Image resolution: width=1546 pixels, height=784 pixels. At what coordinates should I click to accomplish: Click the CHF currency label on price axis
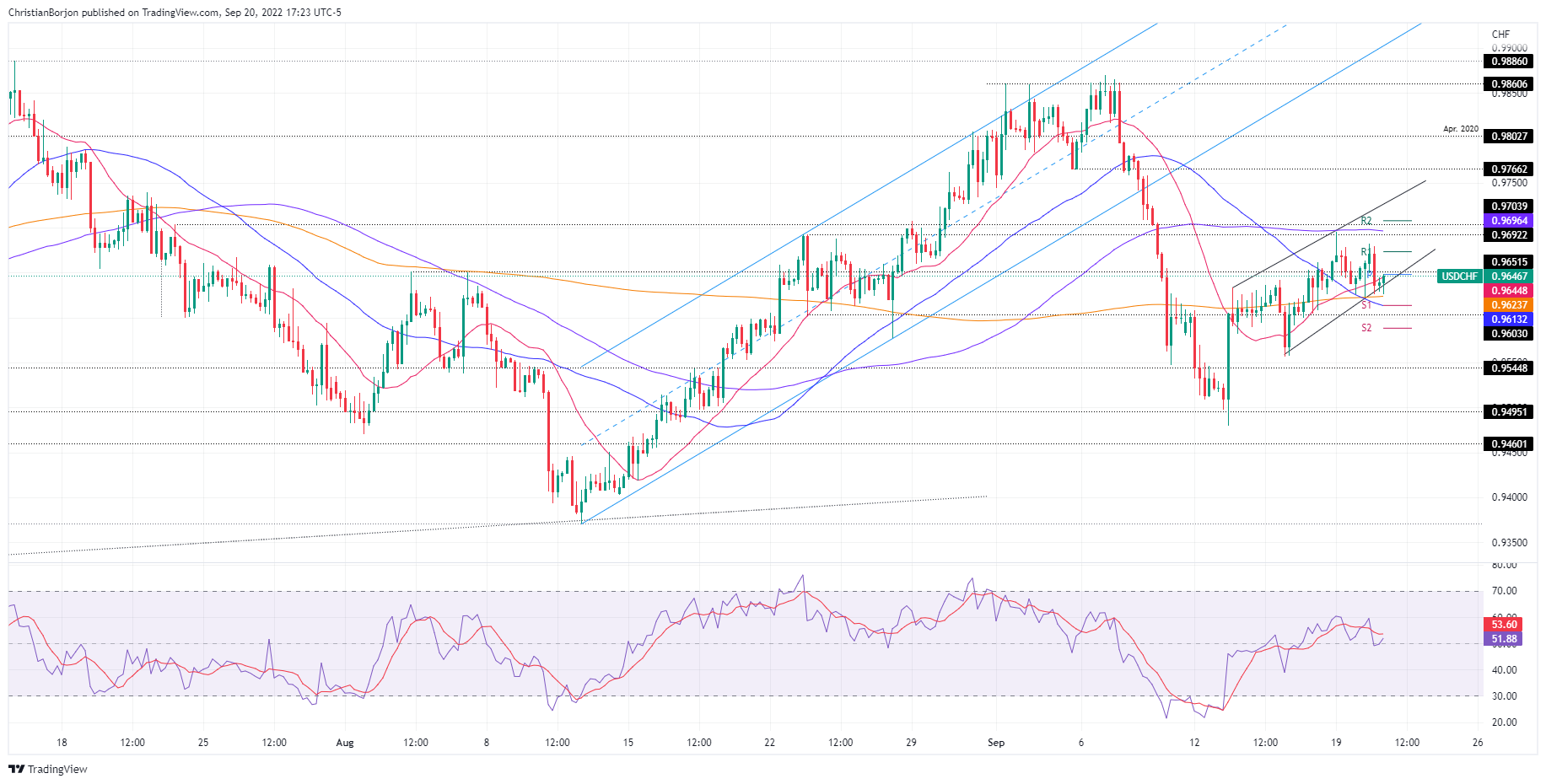click(1500, 35)
